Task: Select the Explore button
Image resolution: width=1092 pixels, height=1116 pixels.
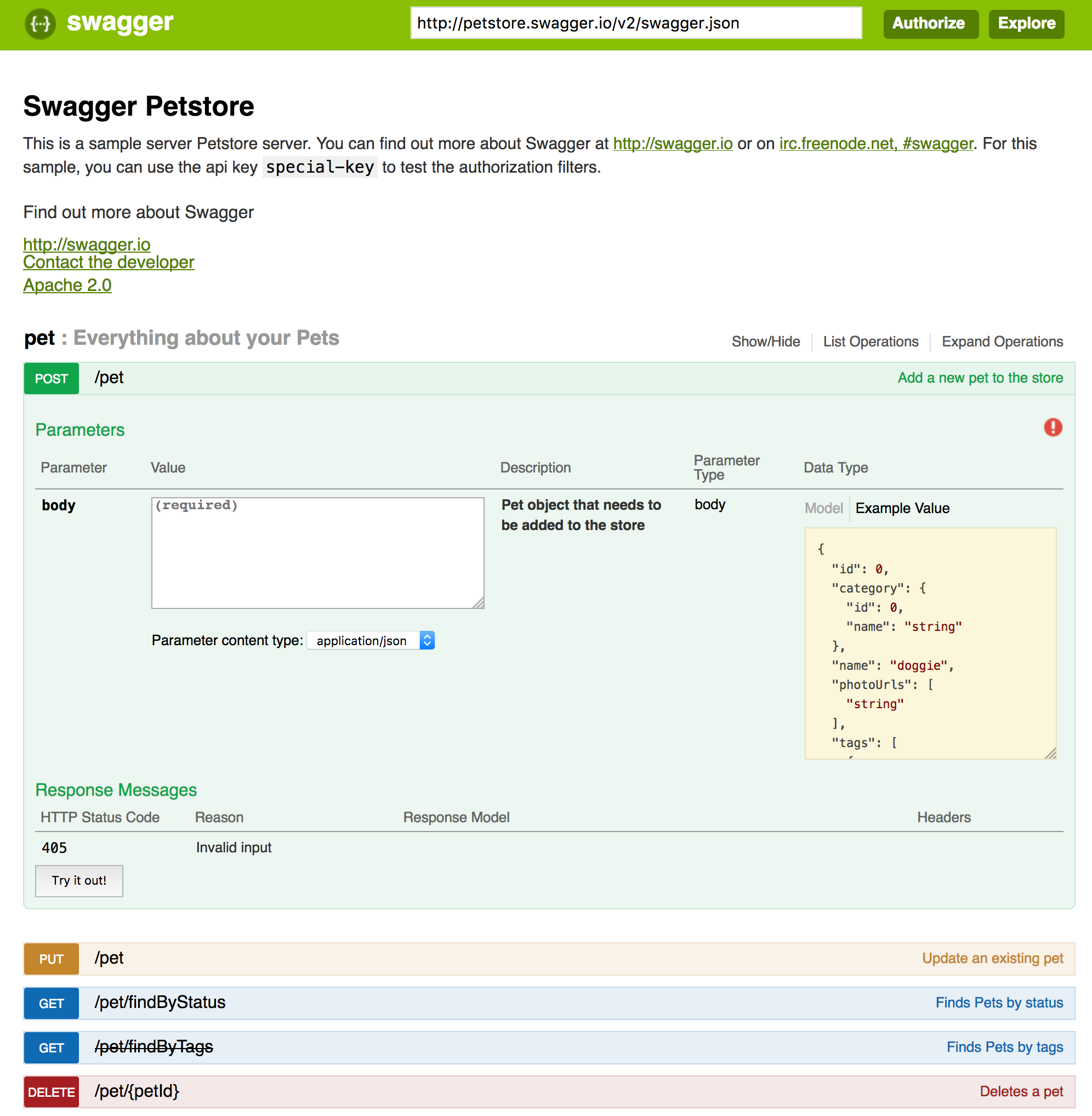Action: tap(1026, 23)
